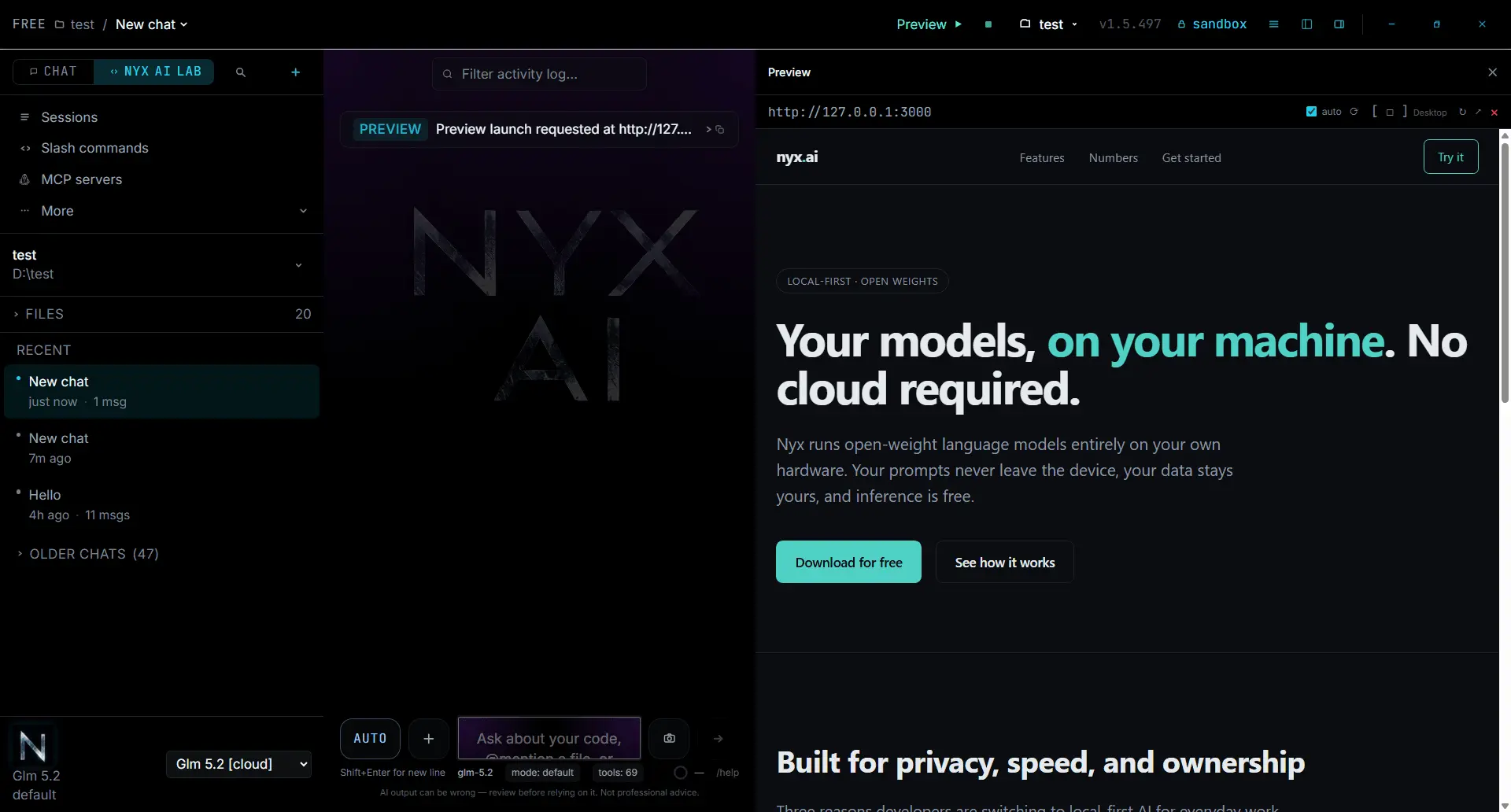Screen dimensions: 1511x812
Task: Start a new chat with the plus icon beside search
Action: (x=296, y=72)
